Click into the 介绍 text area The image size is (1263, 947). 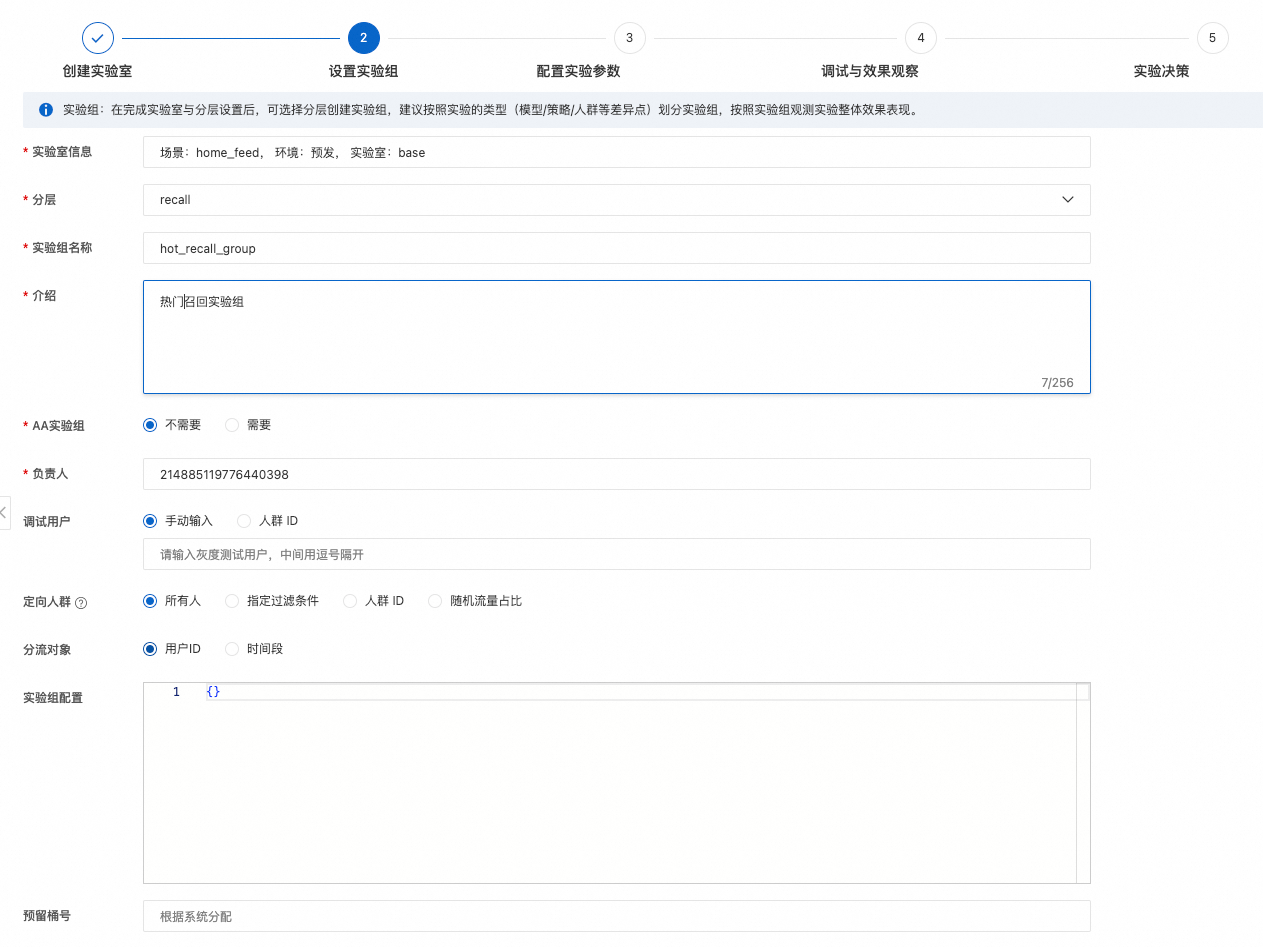tap(616, 337)
